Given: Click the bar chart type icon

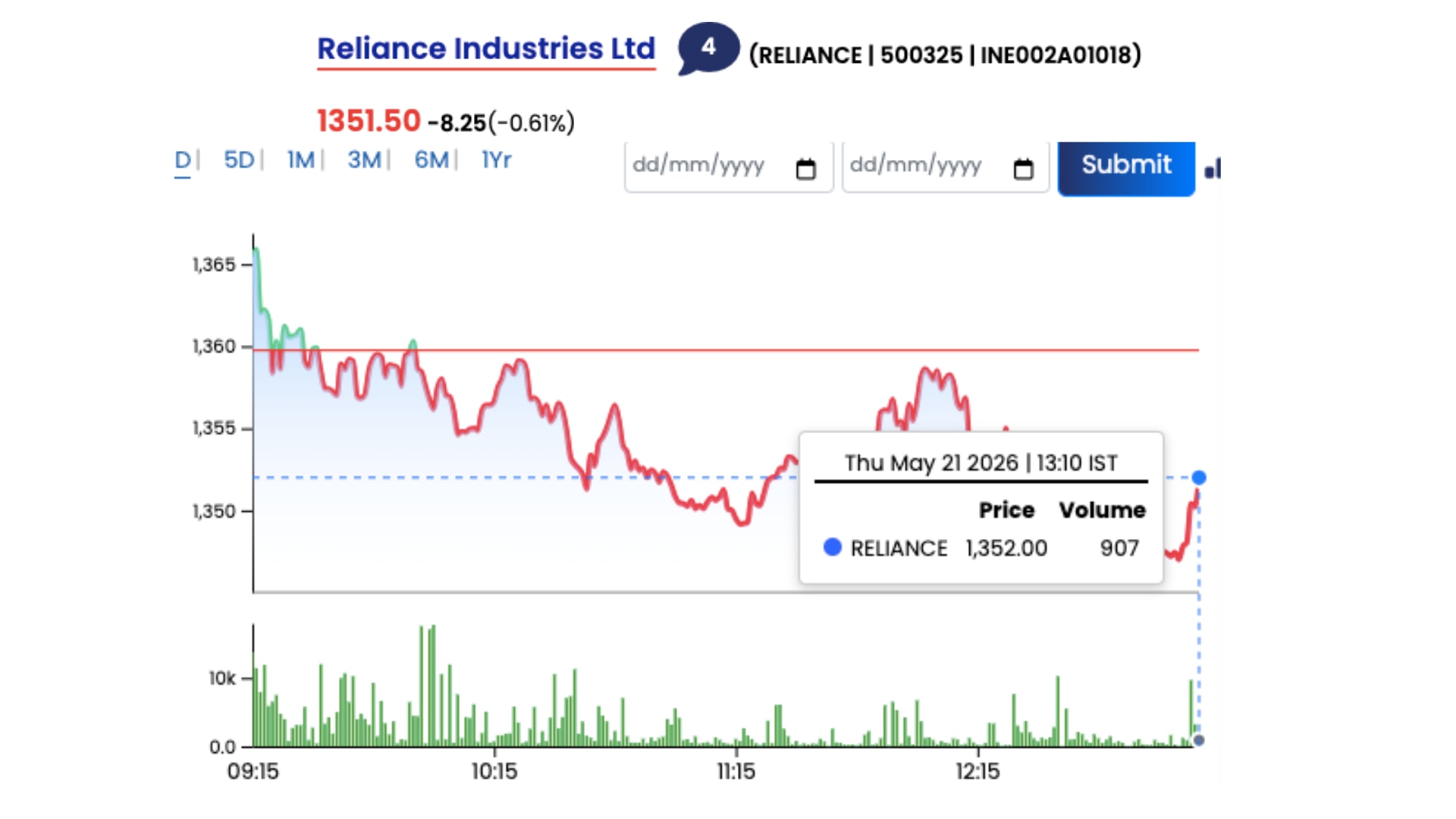Looking at the screenshot, I should tap(1213, 168).
